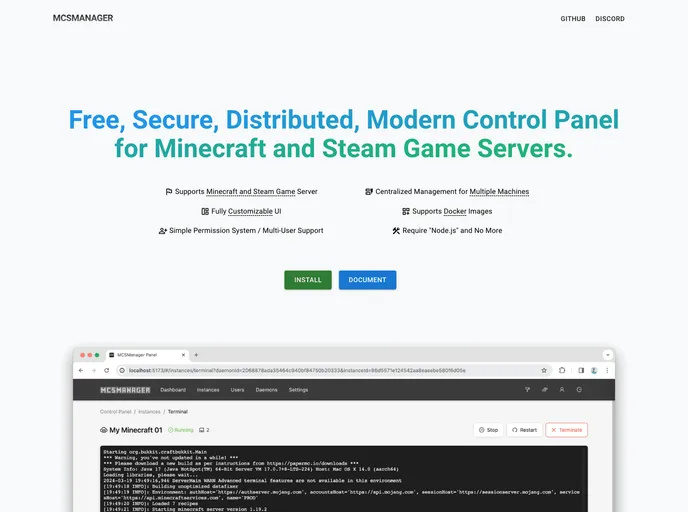Screen dimensions: 688x512
Task: Click the red Terminate button
Action: pyautogui.click(x=566, y=430)
